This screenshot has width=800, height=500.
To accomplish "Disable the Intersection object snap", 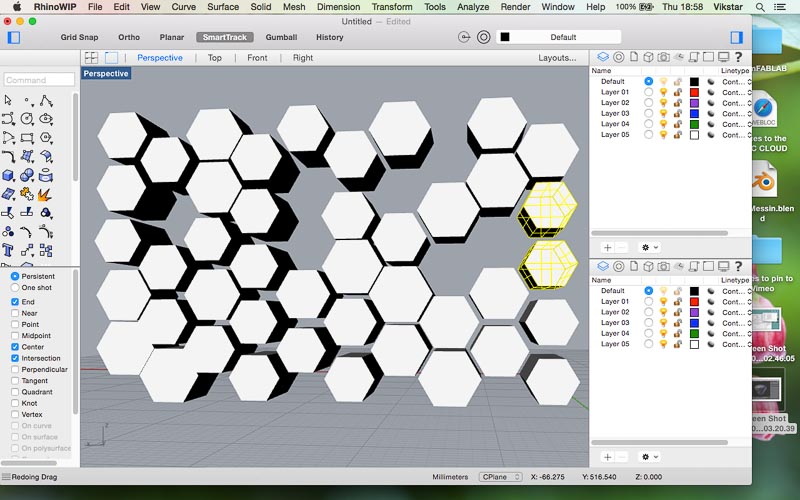I will [x=15, y=358].
